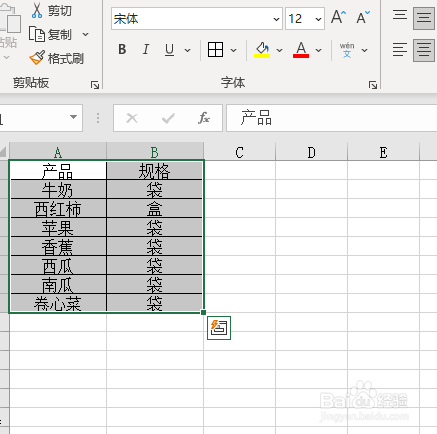Select column E header

tap(383, 152)
